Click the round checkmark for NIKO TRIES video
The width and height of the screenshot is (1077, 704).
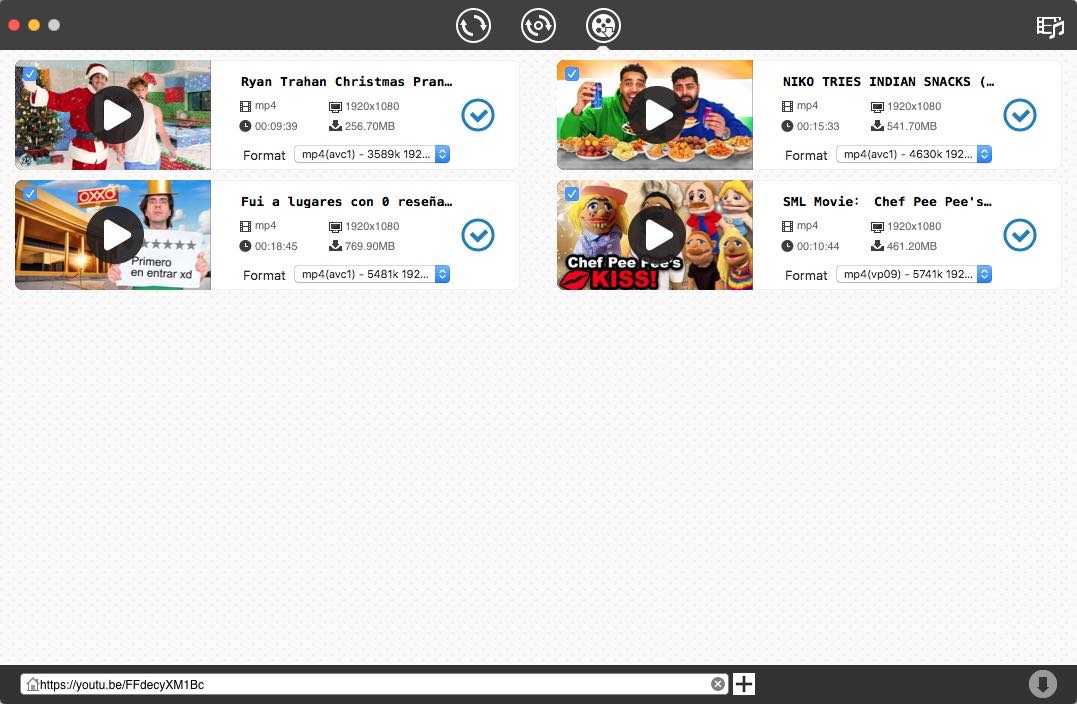point(1020,115)
